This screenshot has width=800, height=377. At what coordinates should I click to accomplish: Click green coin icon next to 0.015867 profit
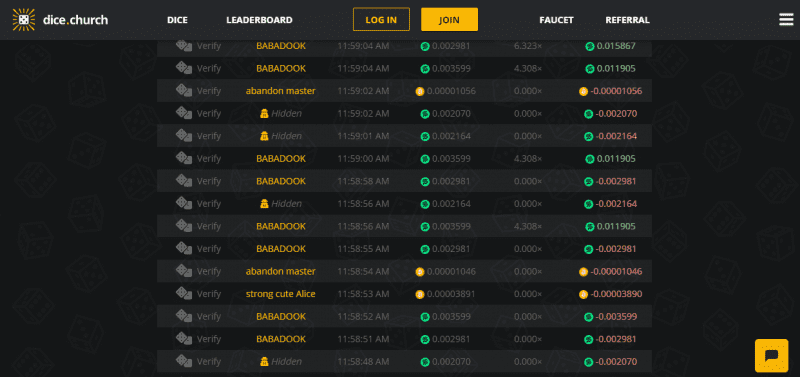[x=590, y=46]
